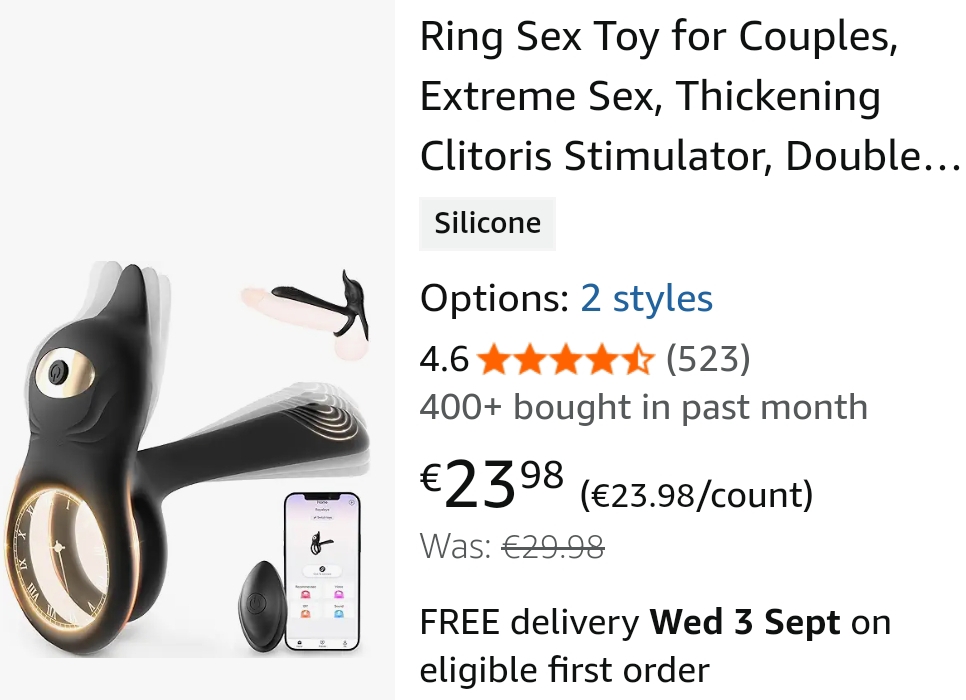The height and width of the screenshot is (700, 966).
Task: Click the orange star rating icons
Action: tap(565, 360)
